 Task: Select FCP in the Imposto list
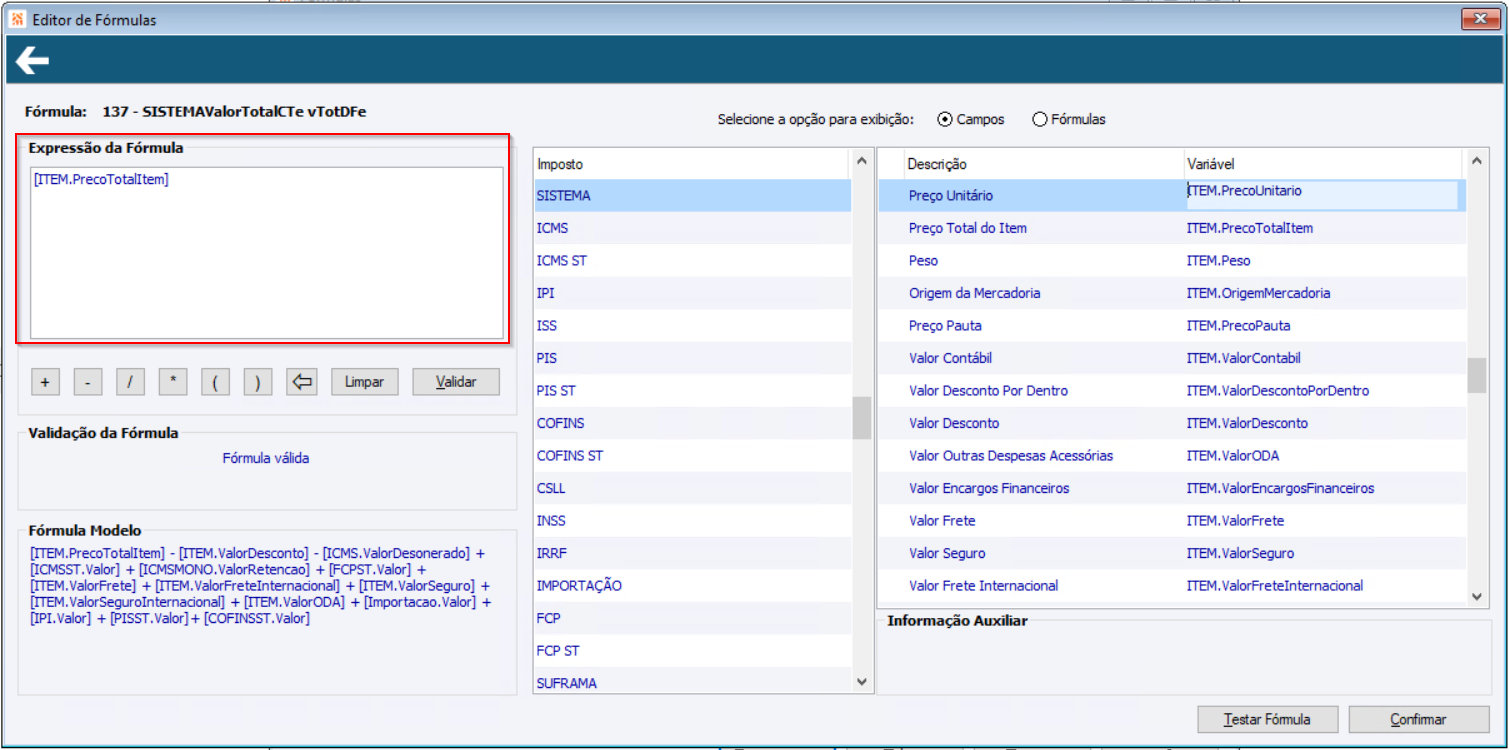pos(692,618)
